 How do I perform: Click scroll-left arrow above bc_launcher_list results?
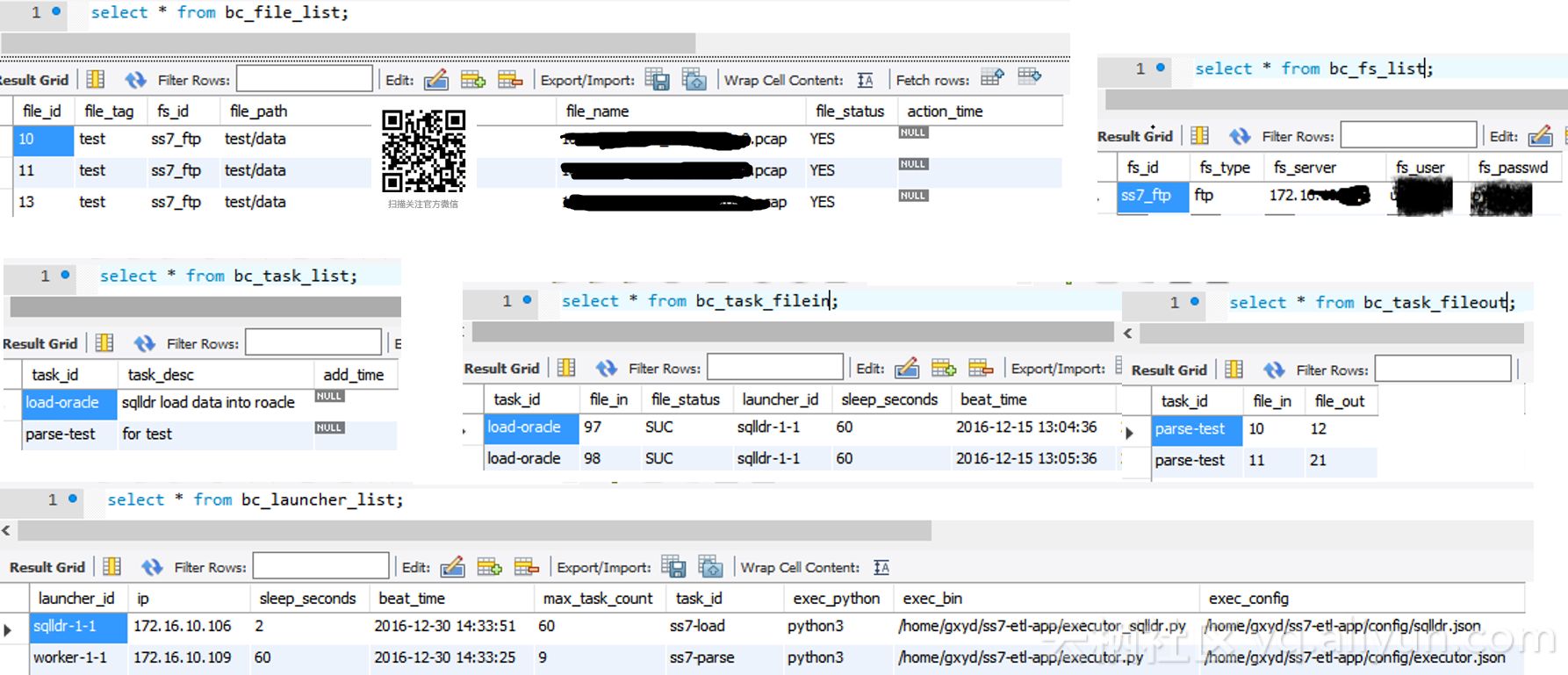[x=6, y=530]
